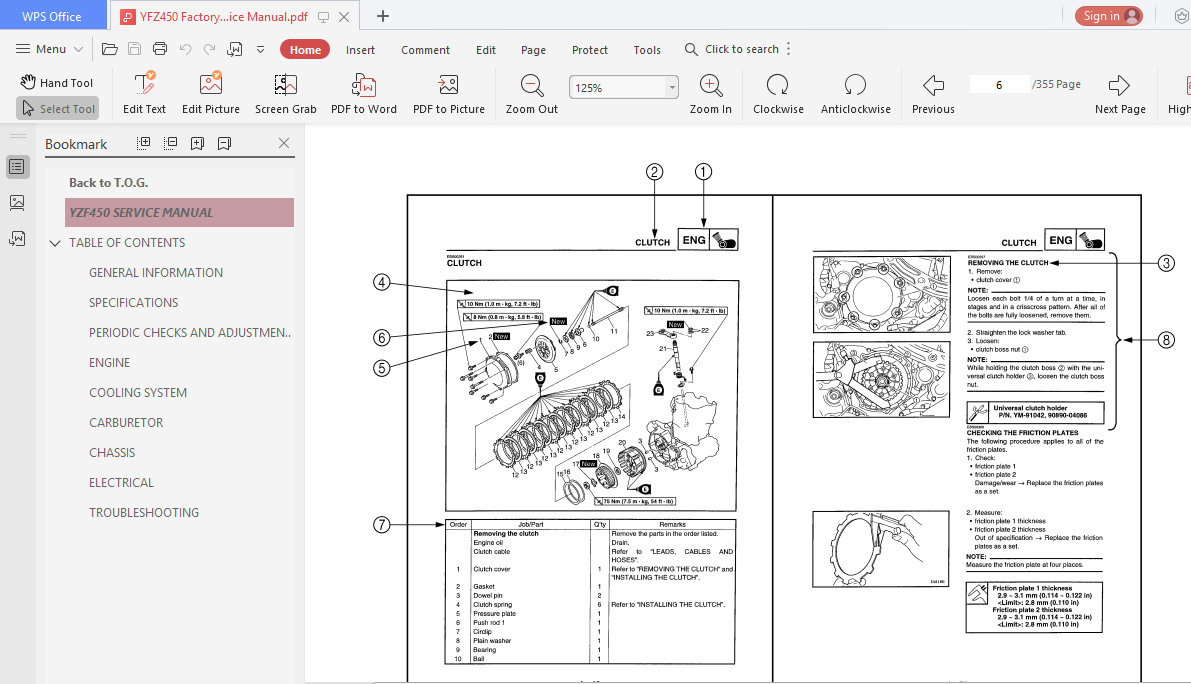The image size is (1191, 684).
Task: Click the Collapse all bookmarks icon
Action: (x=170, y=143)
